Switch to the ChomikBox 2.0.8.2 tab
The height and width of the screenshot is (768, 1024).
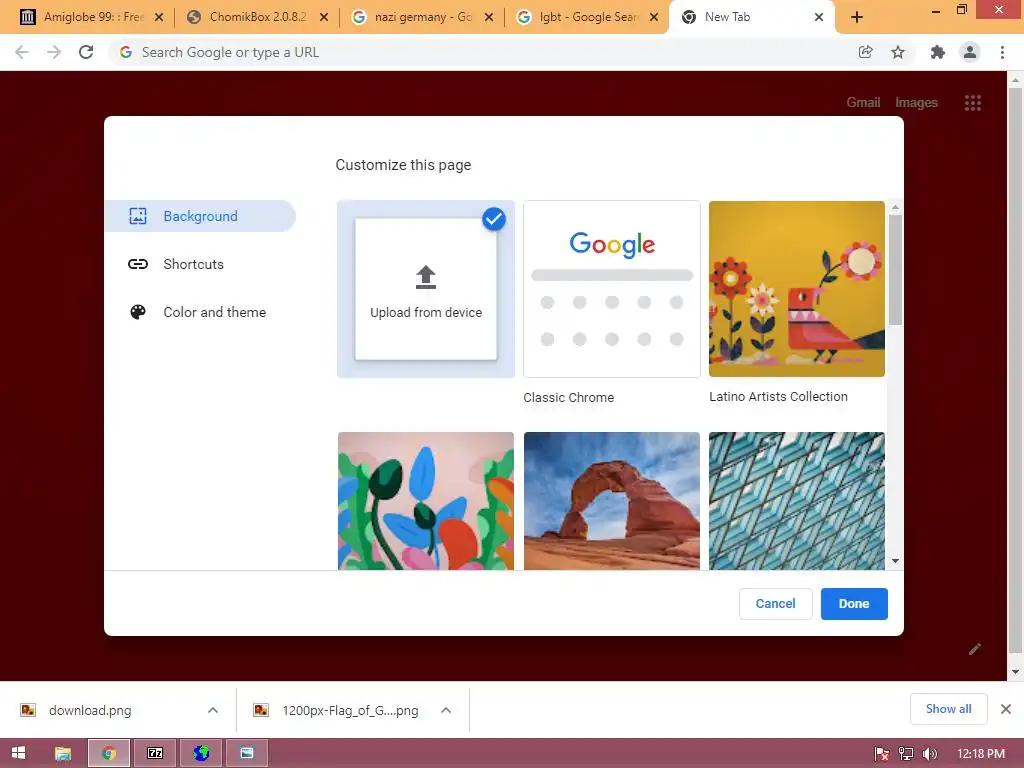(x=257, y=17)
